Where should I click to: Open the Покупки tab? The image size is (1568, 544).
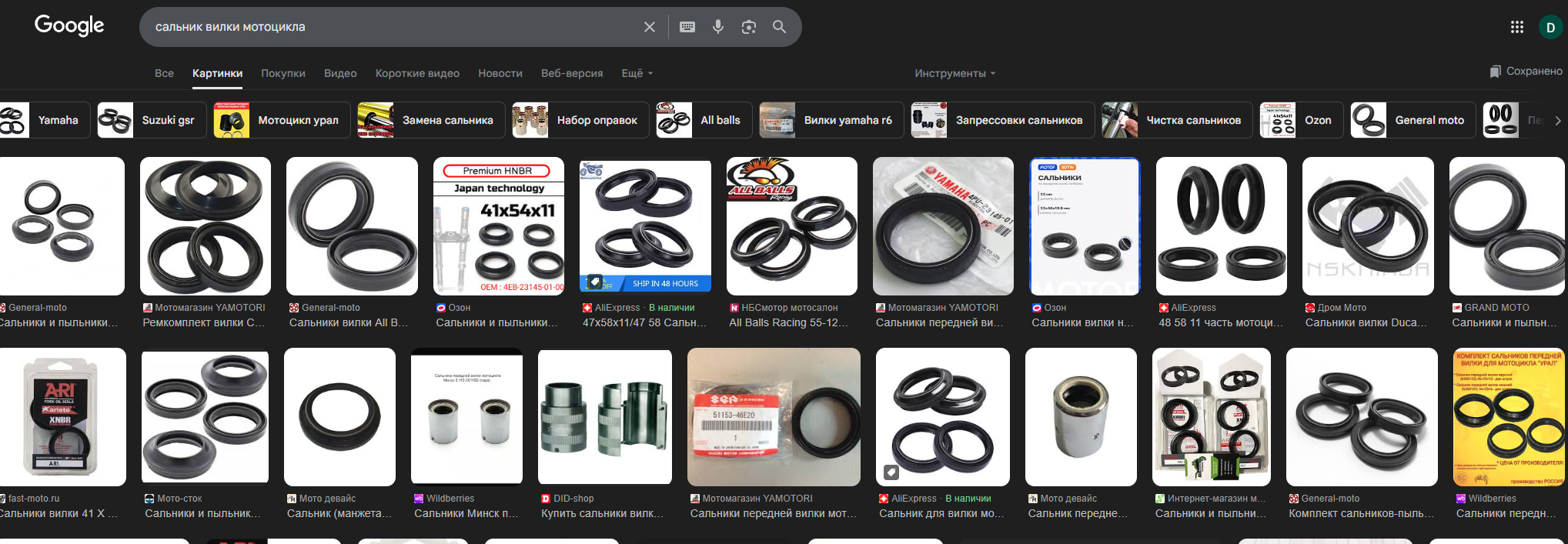click(283, 73)
